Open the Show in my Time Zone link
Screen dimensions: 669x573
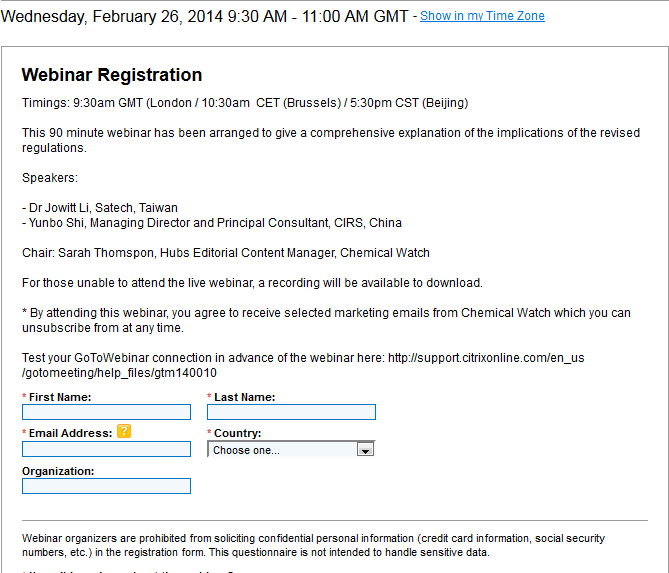[x=482, y=16]
